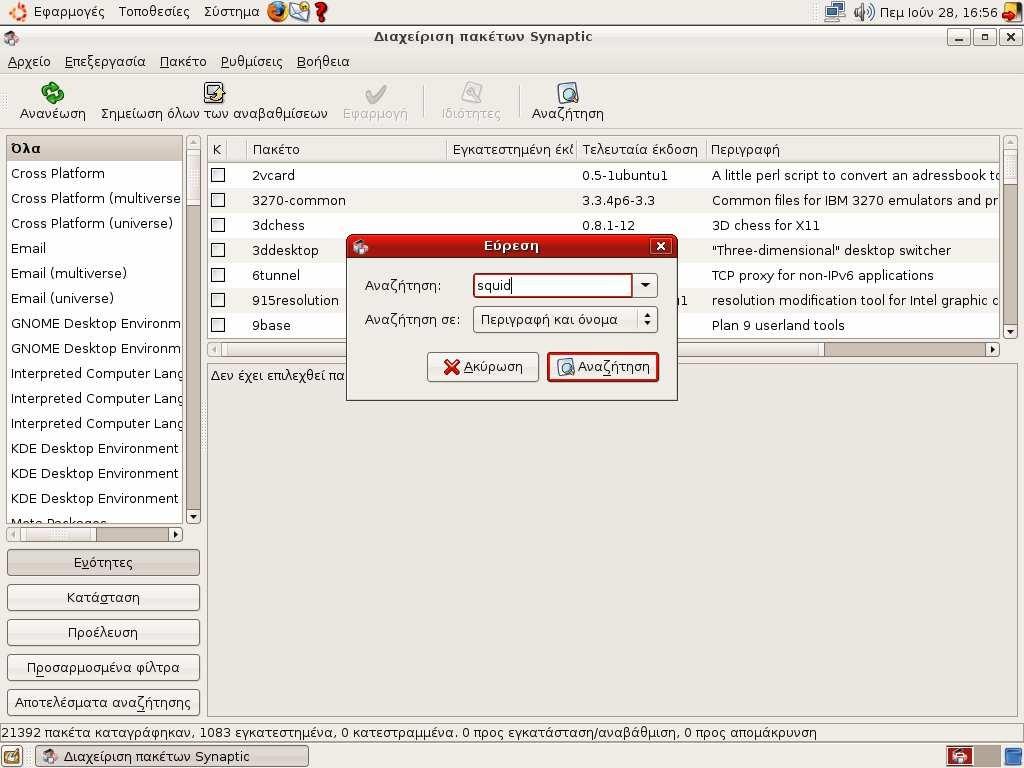Viewport: 1024px width, 768px height.
Task: Select the Όλα category
Action: 94,148
